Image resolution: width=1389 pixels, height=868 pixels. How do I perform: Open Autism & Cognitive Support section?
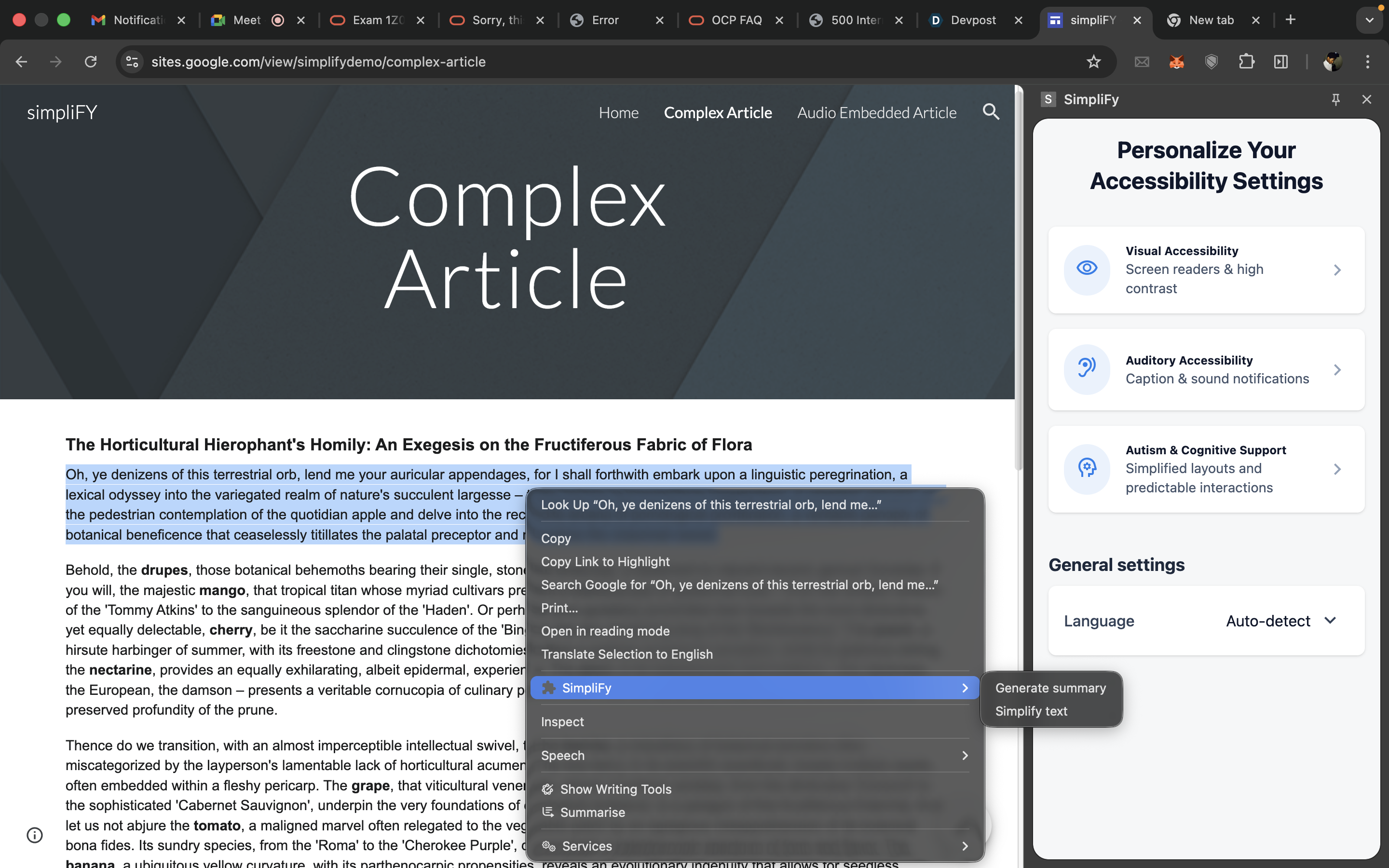coord(1206,469)
